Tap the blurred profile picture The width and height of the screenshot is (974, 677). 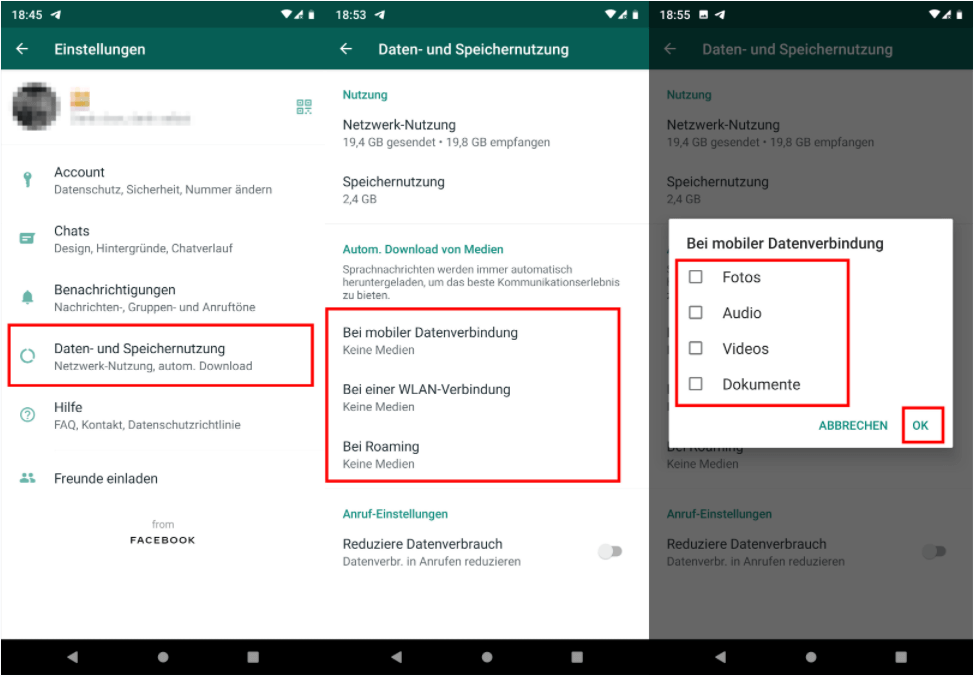(36, 107)
